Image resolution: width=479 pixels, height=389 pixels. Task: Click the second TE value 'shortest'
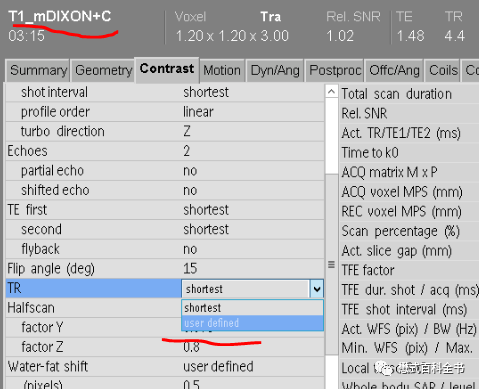pos(206,229)
